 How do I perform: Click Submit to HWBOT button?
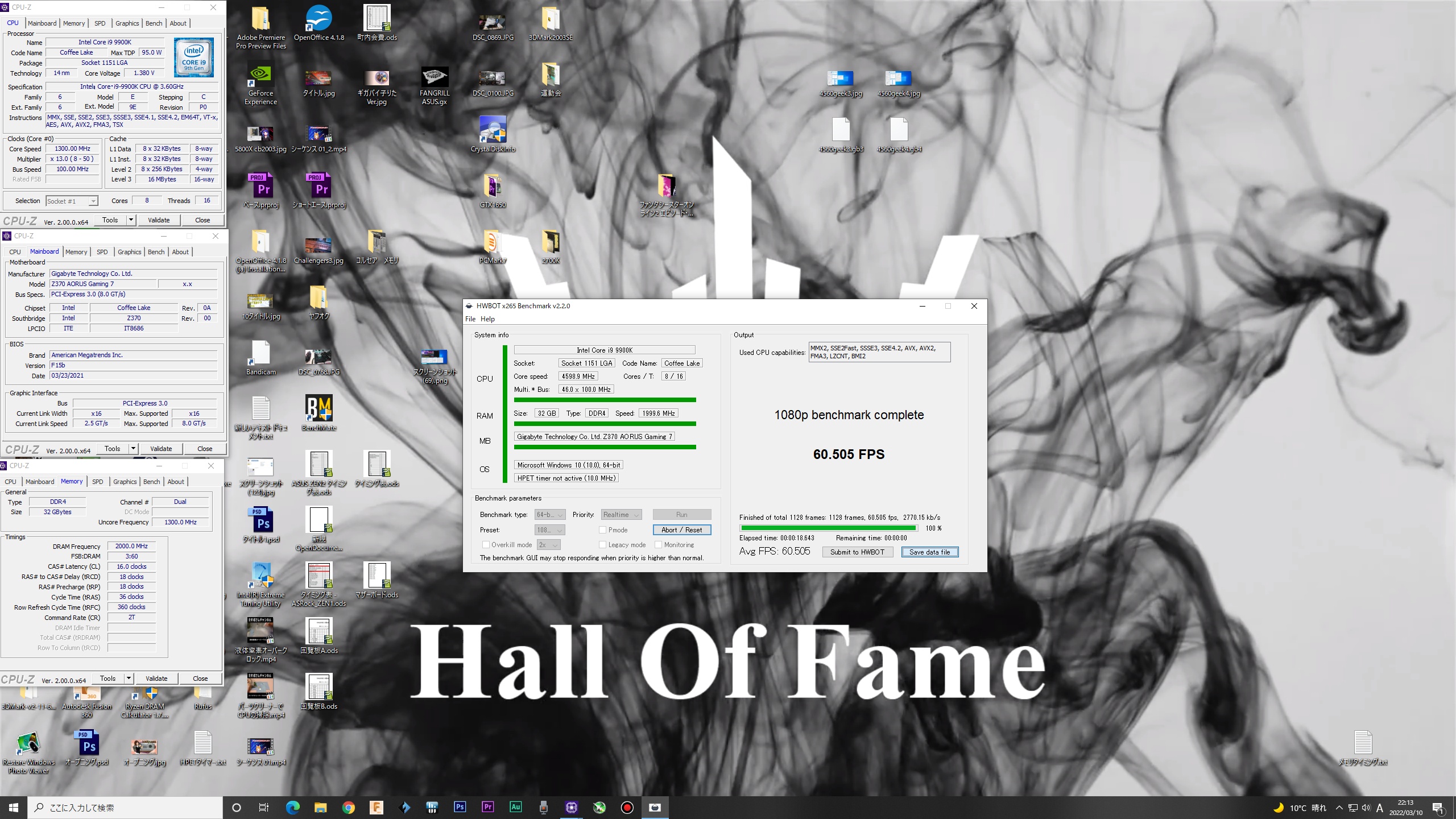click(857, 552)
